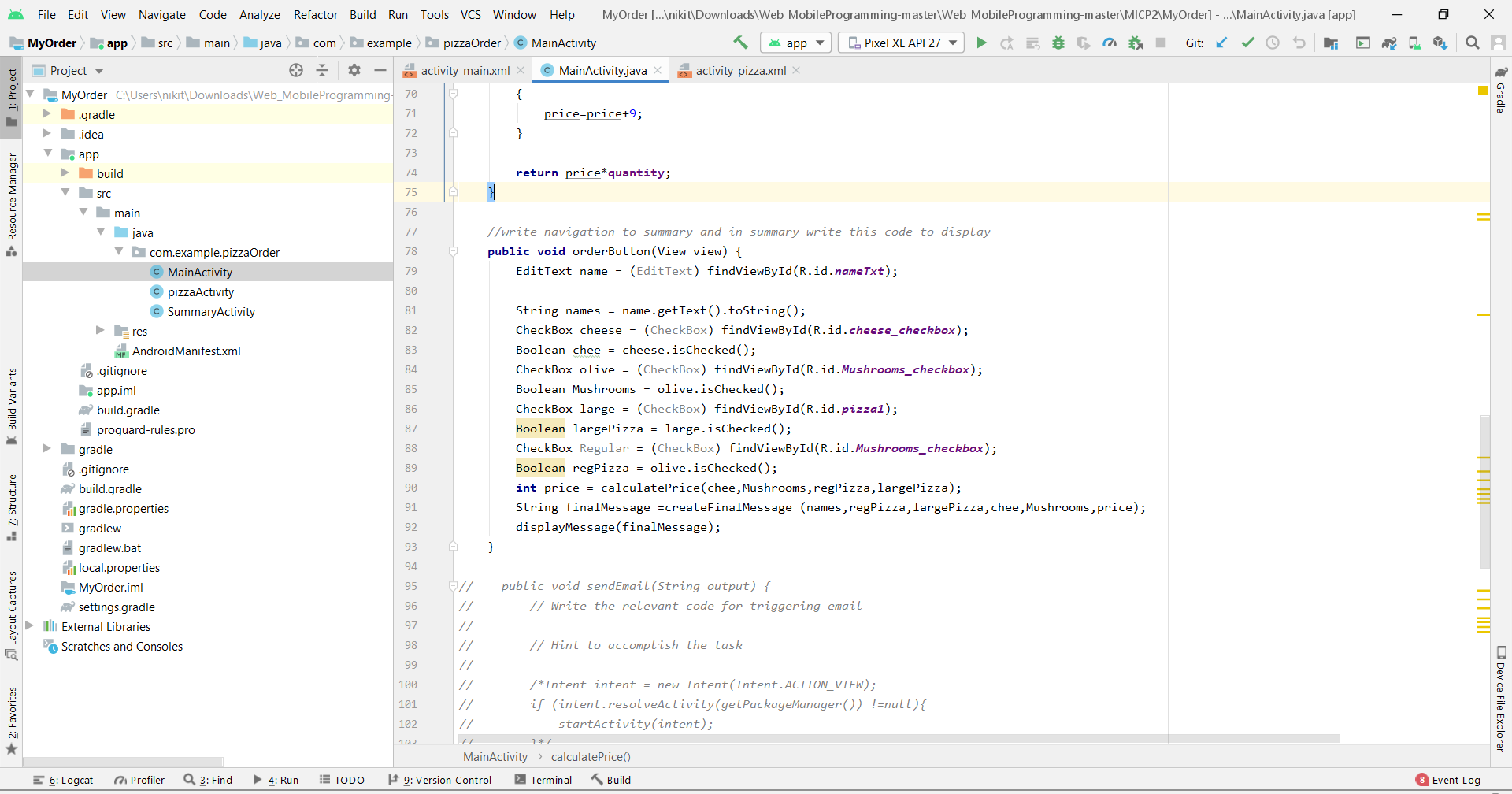The height and width of the screenshot is (794, 1512).
Task: Open the Event Log
Action: pyautogui.click(x=1448, y=780)
